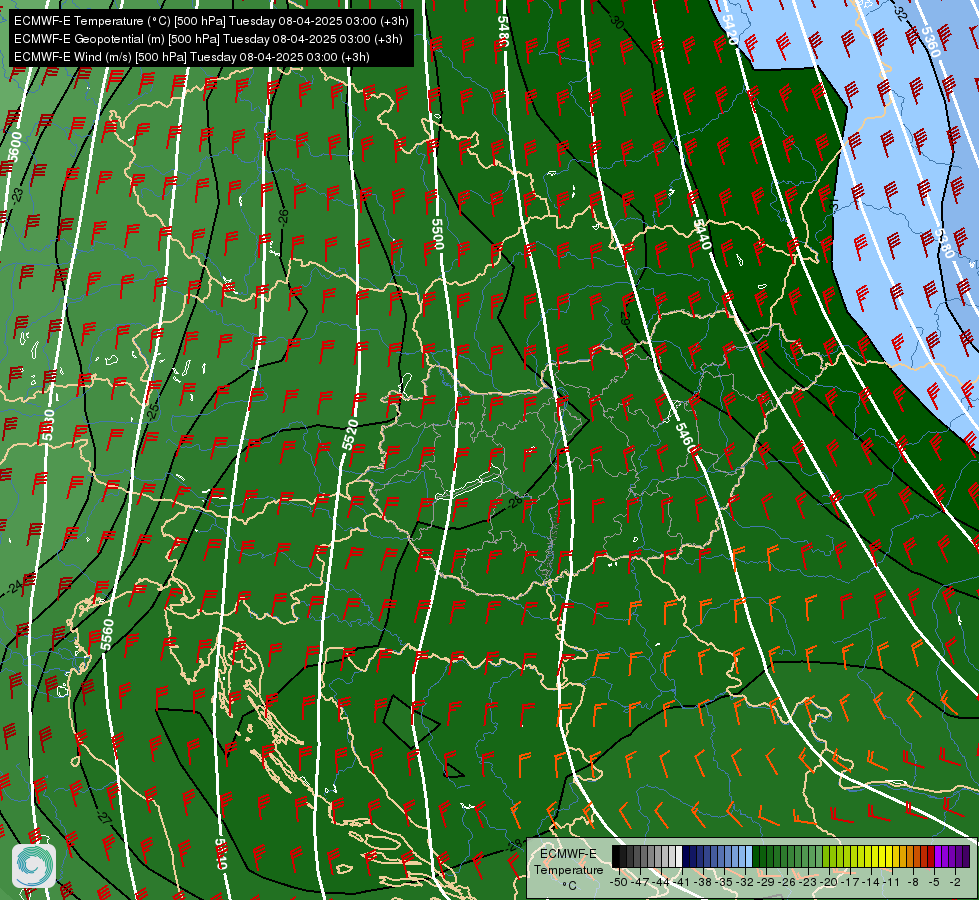
Task: Click the swirl logo icon
Action: click(34, 865)
